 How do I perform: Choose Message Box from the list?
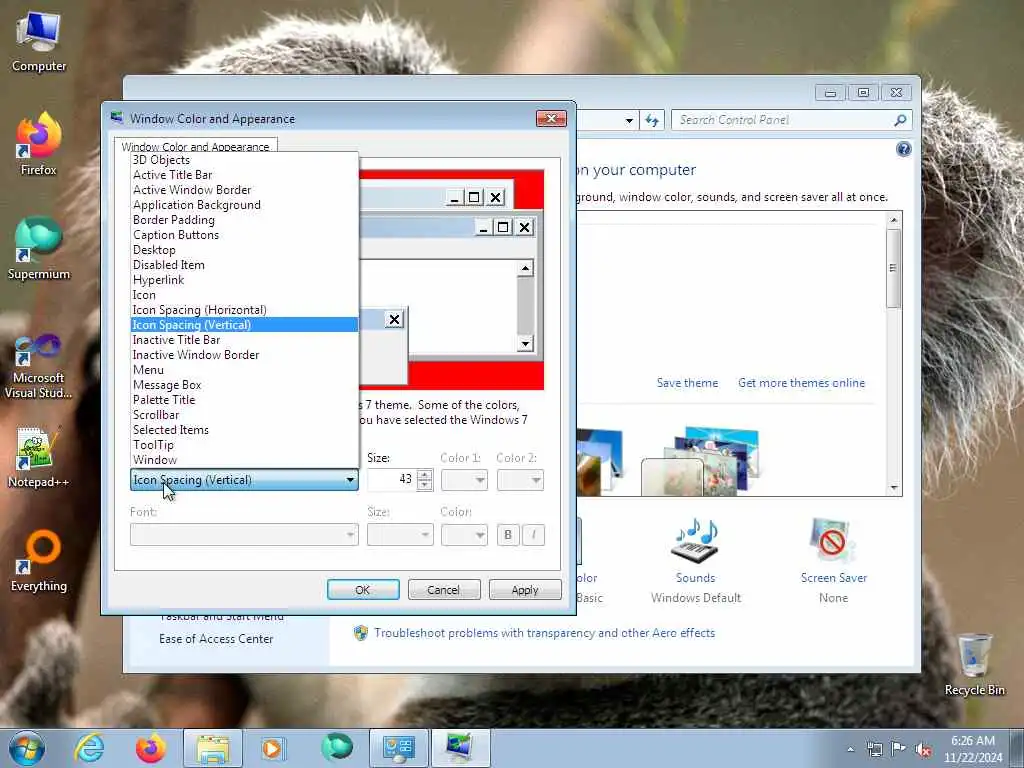tap(244, 385)
